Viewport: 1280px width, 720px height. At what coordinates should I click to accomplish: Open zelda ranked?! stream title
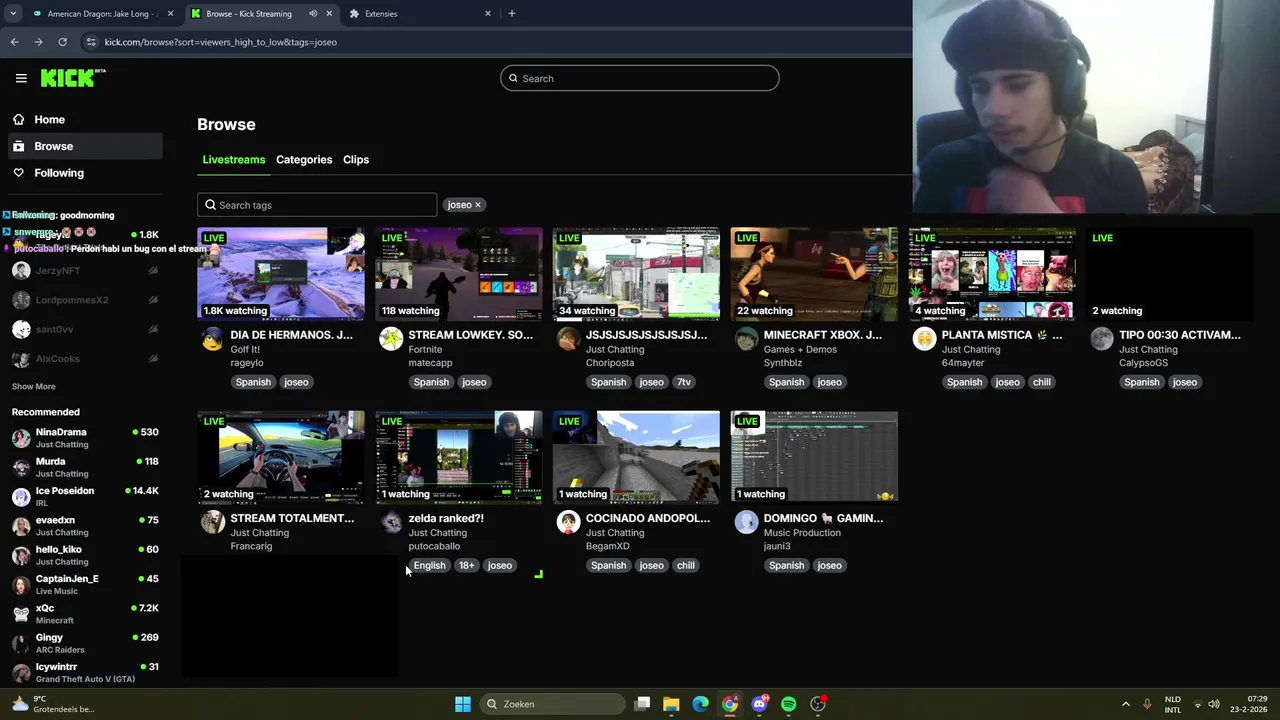(x=446, y=518)
